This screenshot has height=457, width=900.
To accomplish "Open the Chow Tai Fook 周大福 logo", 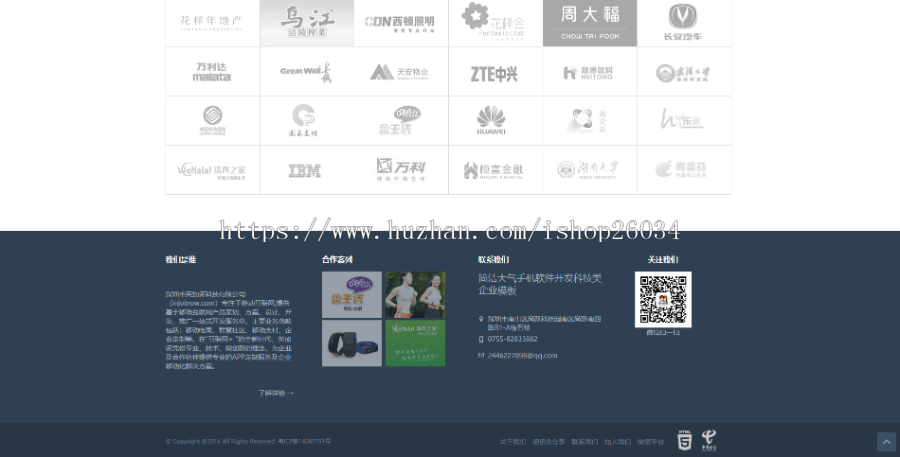I will click(x=590, y=23).
